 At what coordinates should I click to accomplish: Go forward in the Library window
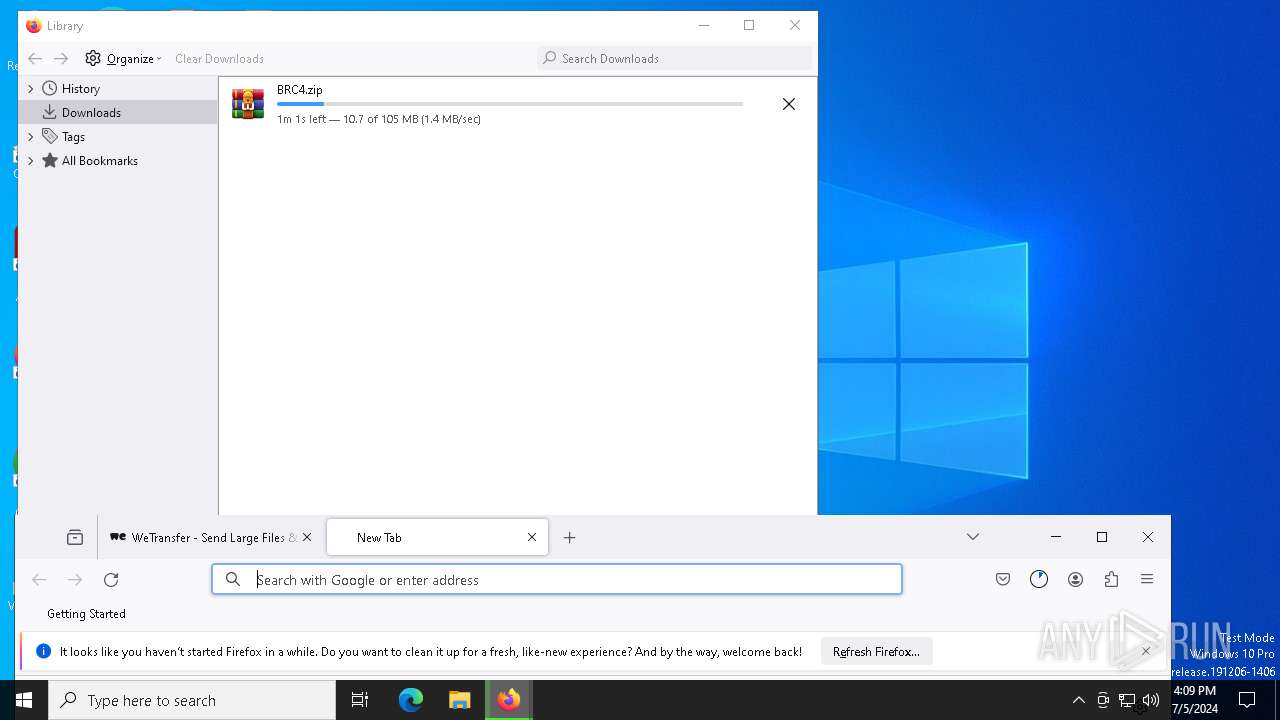(61, 58)
